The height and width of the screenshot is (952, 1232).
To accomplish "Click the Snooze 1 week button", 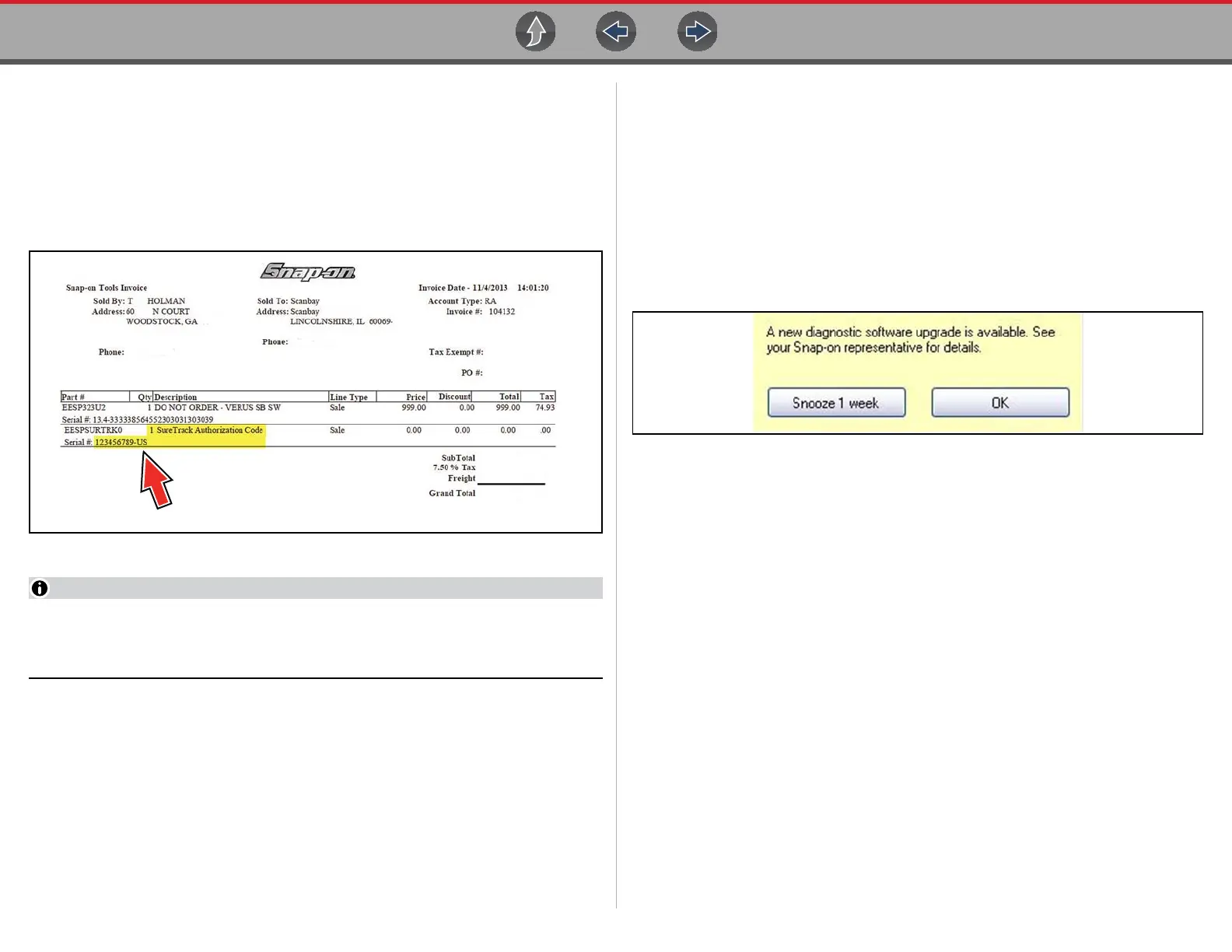I will 836,403.
